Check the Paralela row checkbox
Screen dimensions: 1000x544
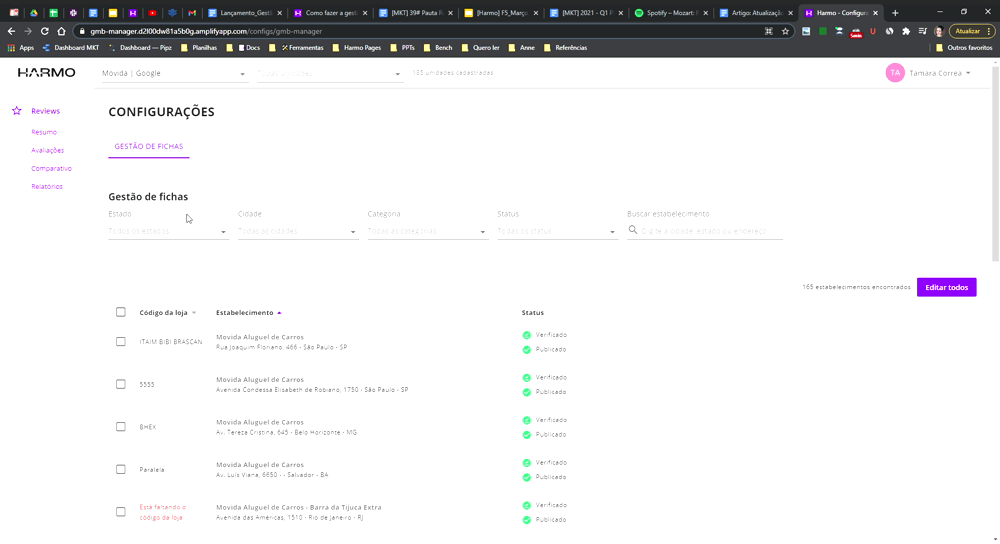click(121, 469)
